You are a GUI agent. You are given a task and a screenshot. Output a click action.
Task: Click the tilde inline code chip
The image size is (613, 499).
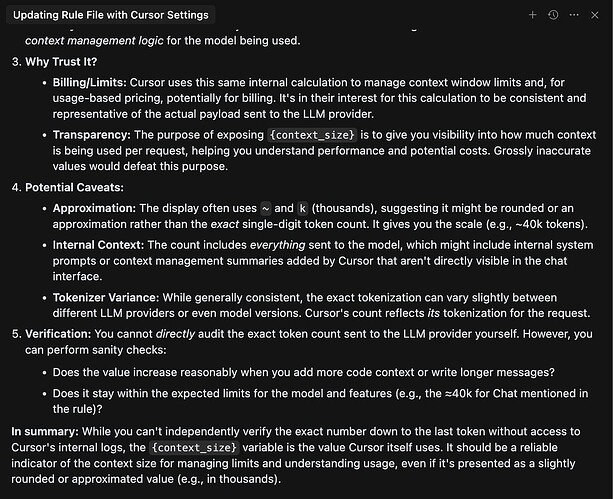265,208
